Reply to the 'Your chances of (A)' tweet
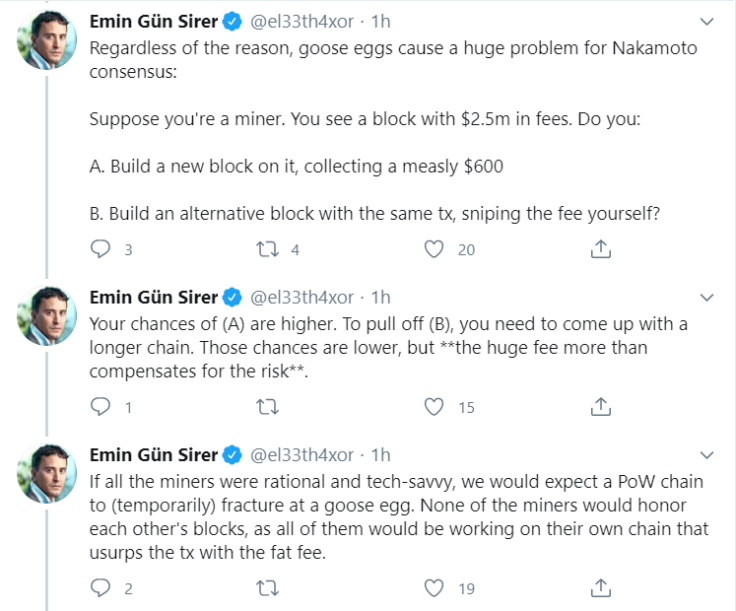 click(x=100, y=407)
